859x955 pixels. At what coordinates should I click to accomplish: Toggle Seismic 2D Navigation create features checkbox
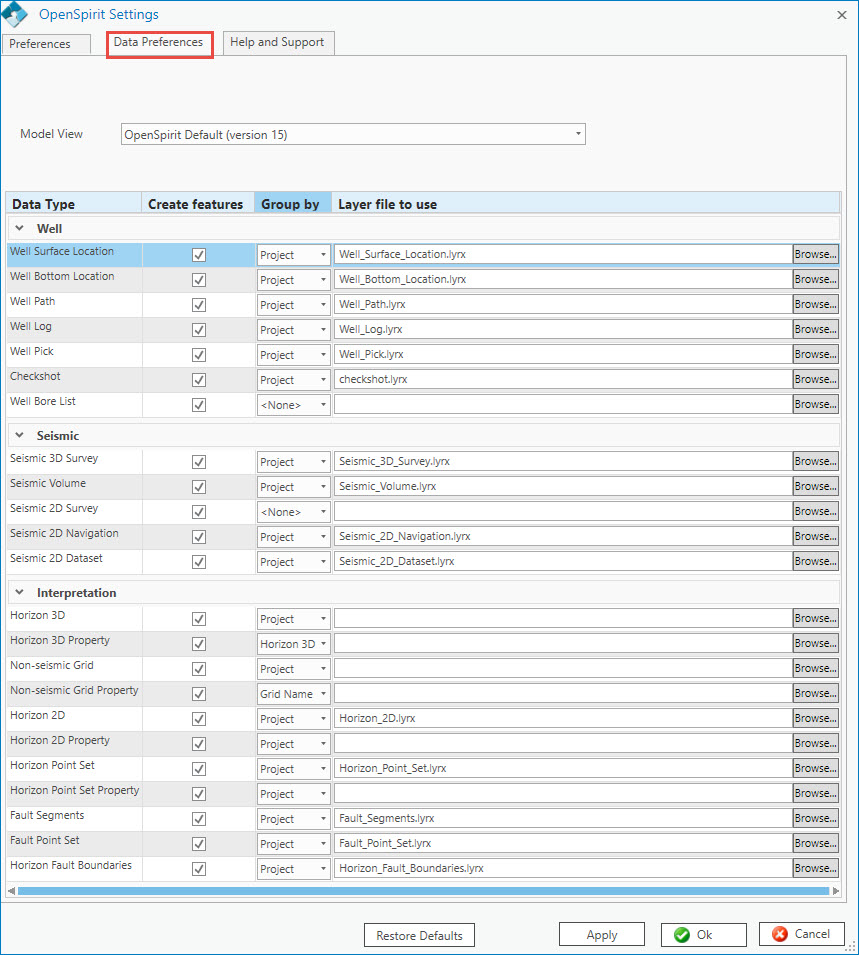[199, 537]
